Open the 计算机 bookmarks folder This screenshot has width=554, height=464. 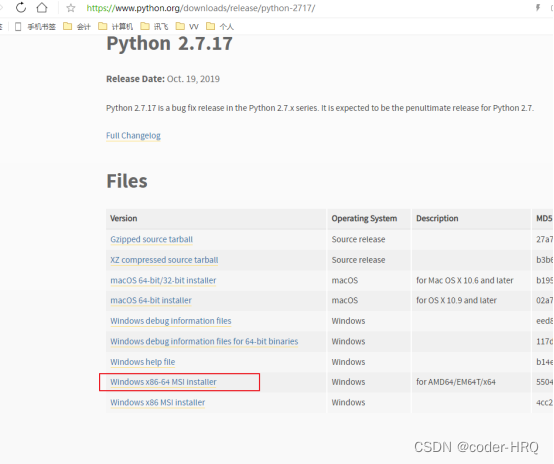point(115,27)
